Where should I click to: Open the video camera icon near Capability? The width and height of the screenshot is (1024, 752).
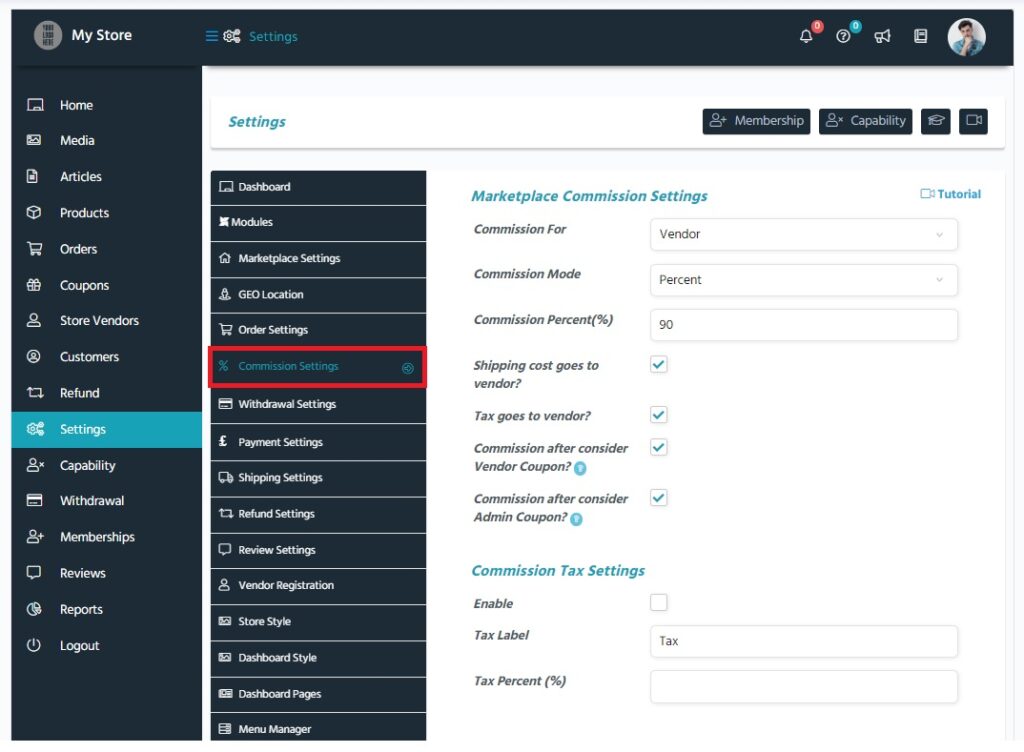pyautogui.click(x=973, y=121)
